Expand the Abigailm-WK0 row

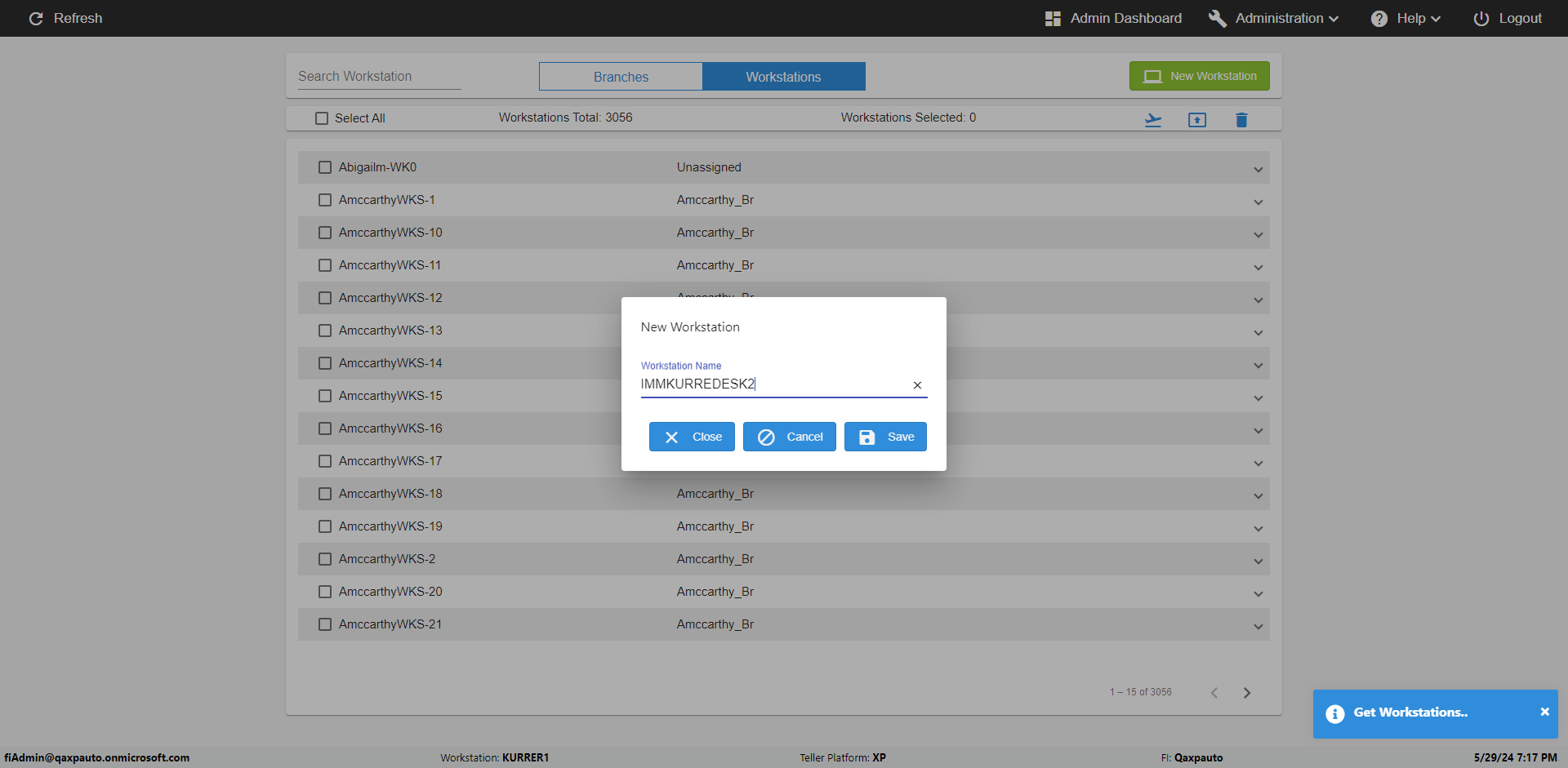[1258, 170]
